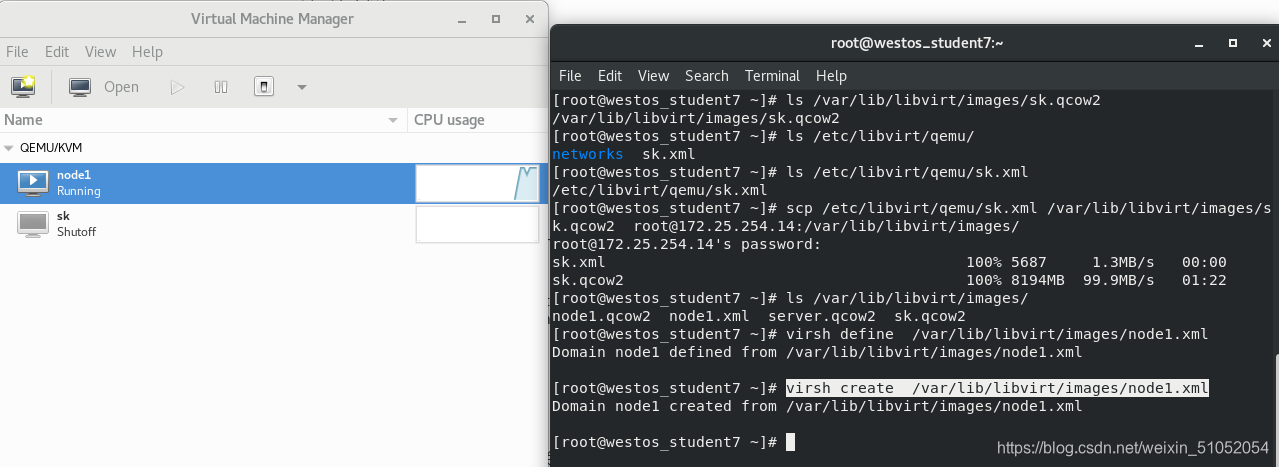Click the 'Virtual Machine Manager' title bar text
This screenshot has height=467, width=1279.
(x=272, y=19)
